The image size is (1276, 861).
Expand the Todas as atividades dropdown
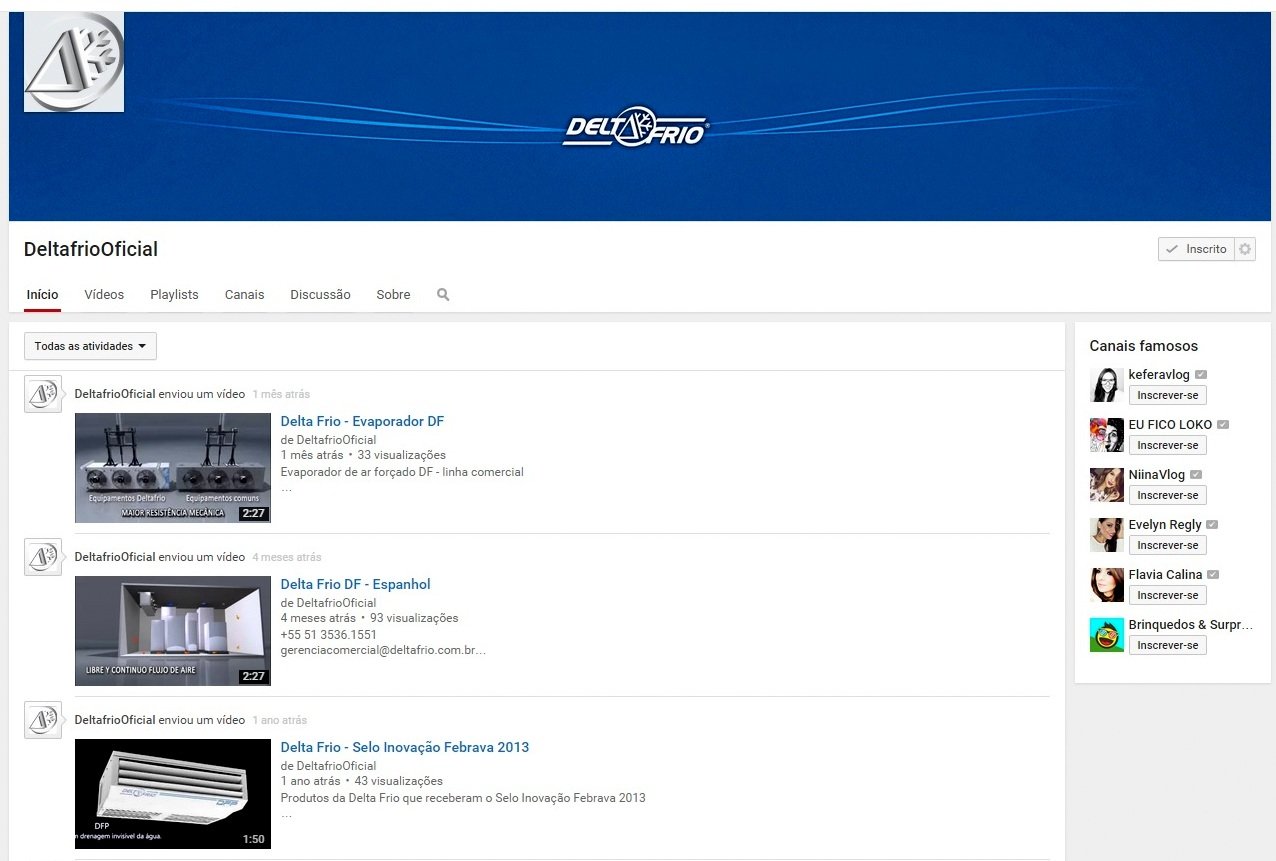(90, 346)
